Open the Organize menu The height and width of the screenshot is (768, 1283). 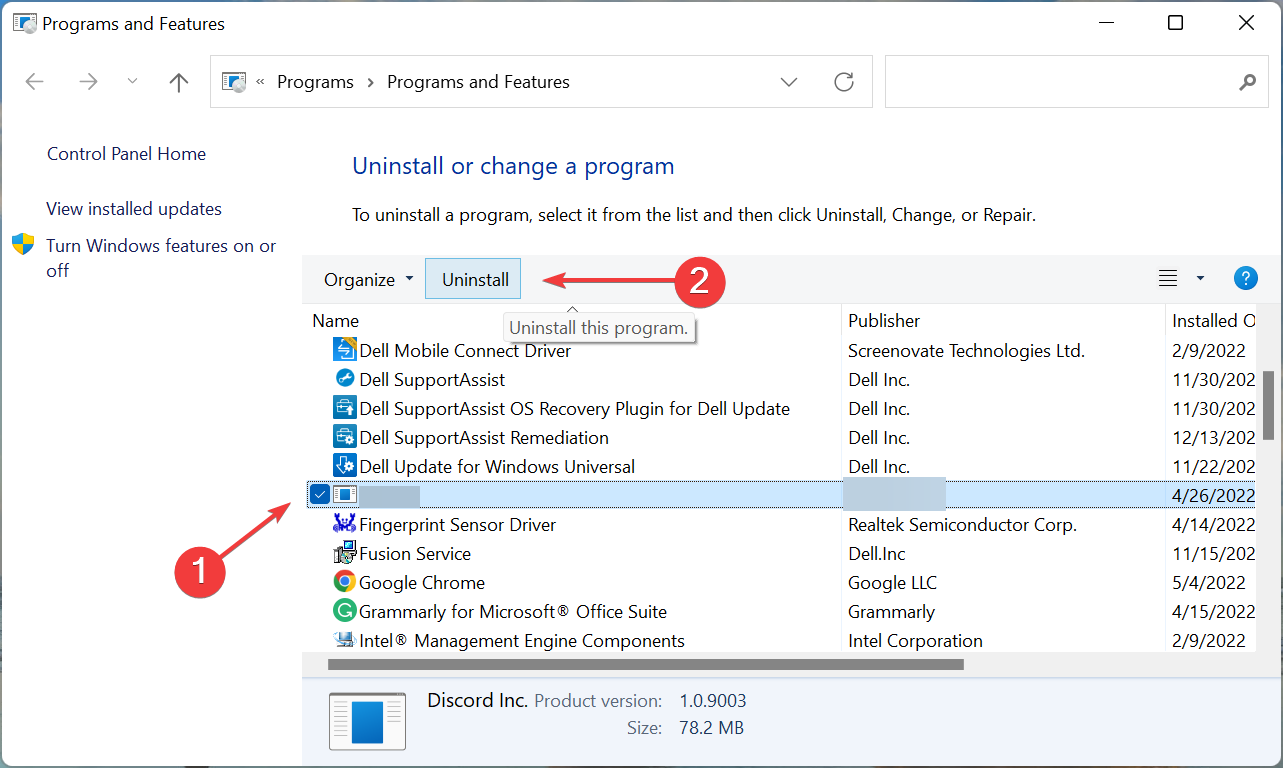[x=368, y=280]
